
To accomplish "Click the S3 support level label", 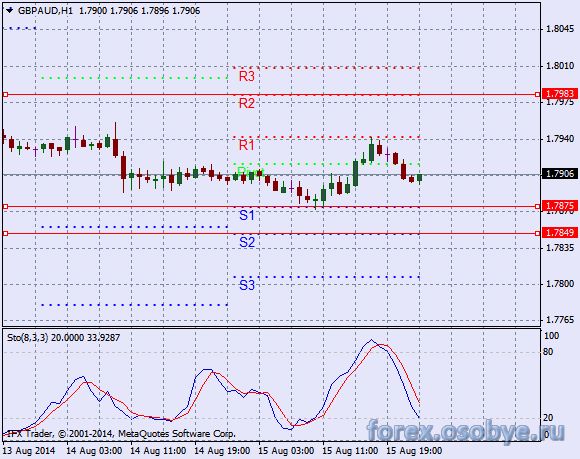I will [x=247, y=286].
